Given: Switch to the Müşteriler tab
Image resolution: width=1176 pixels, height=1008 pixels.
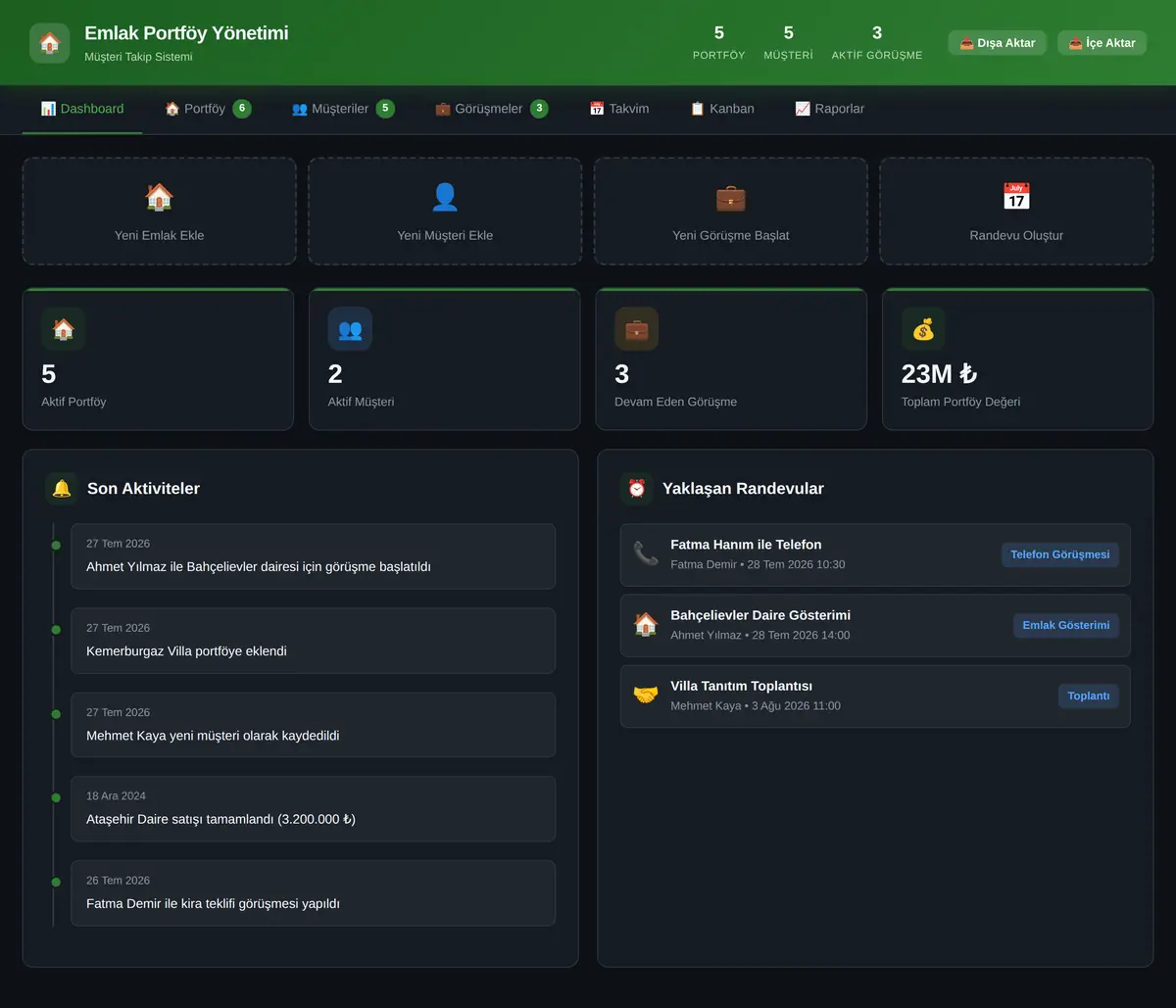Looking at the screenshot, I should click(343, 109).
